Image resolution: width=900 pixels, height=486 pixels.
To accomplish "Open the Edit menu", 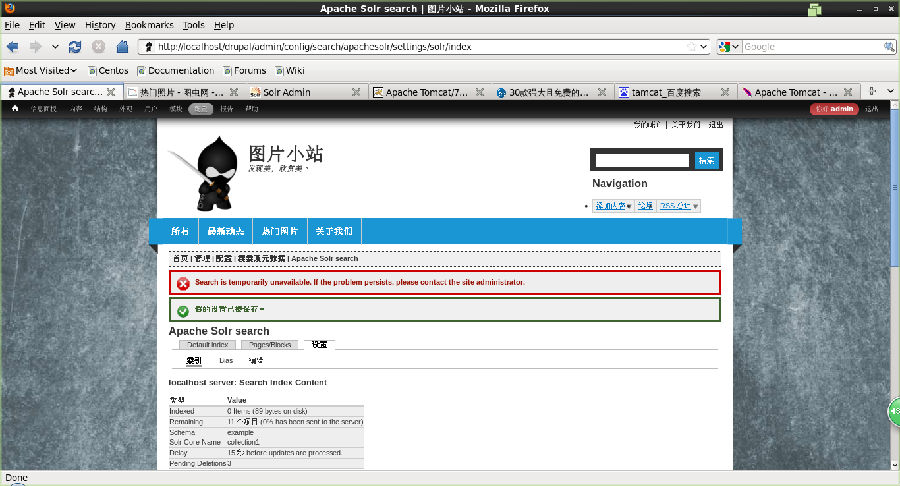I will click(x=37, y=25).
